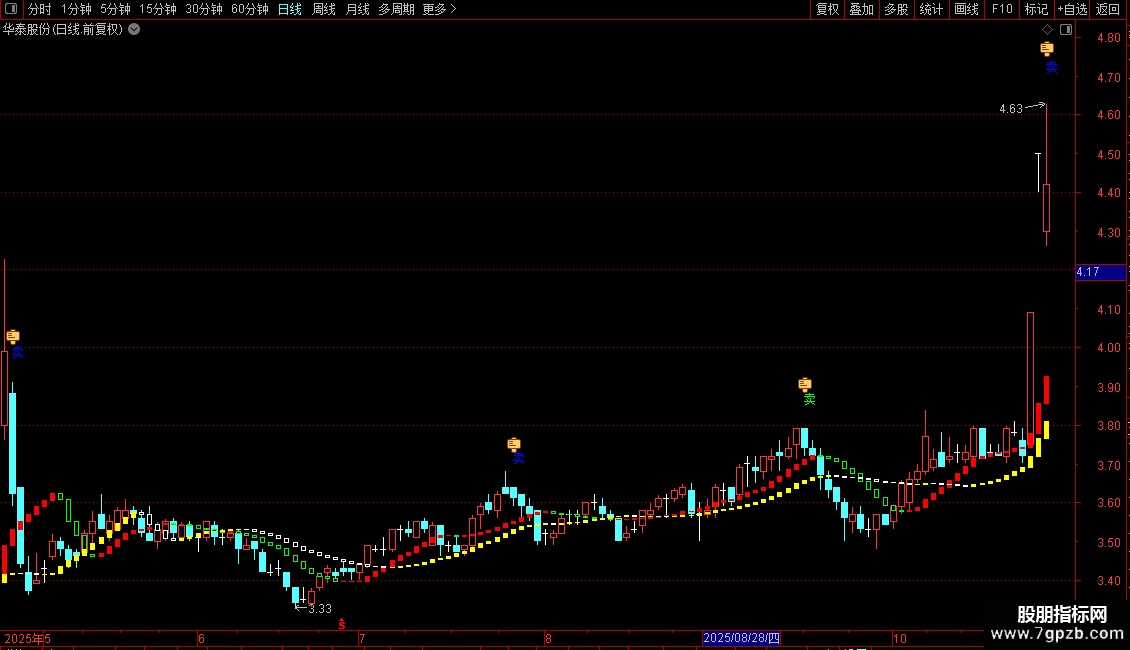Select the 30分钟 period
This screenshot has width=1130, height=650.
(x=203, y=9)
